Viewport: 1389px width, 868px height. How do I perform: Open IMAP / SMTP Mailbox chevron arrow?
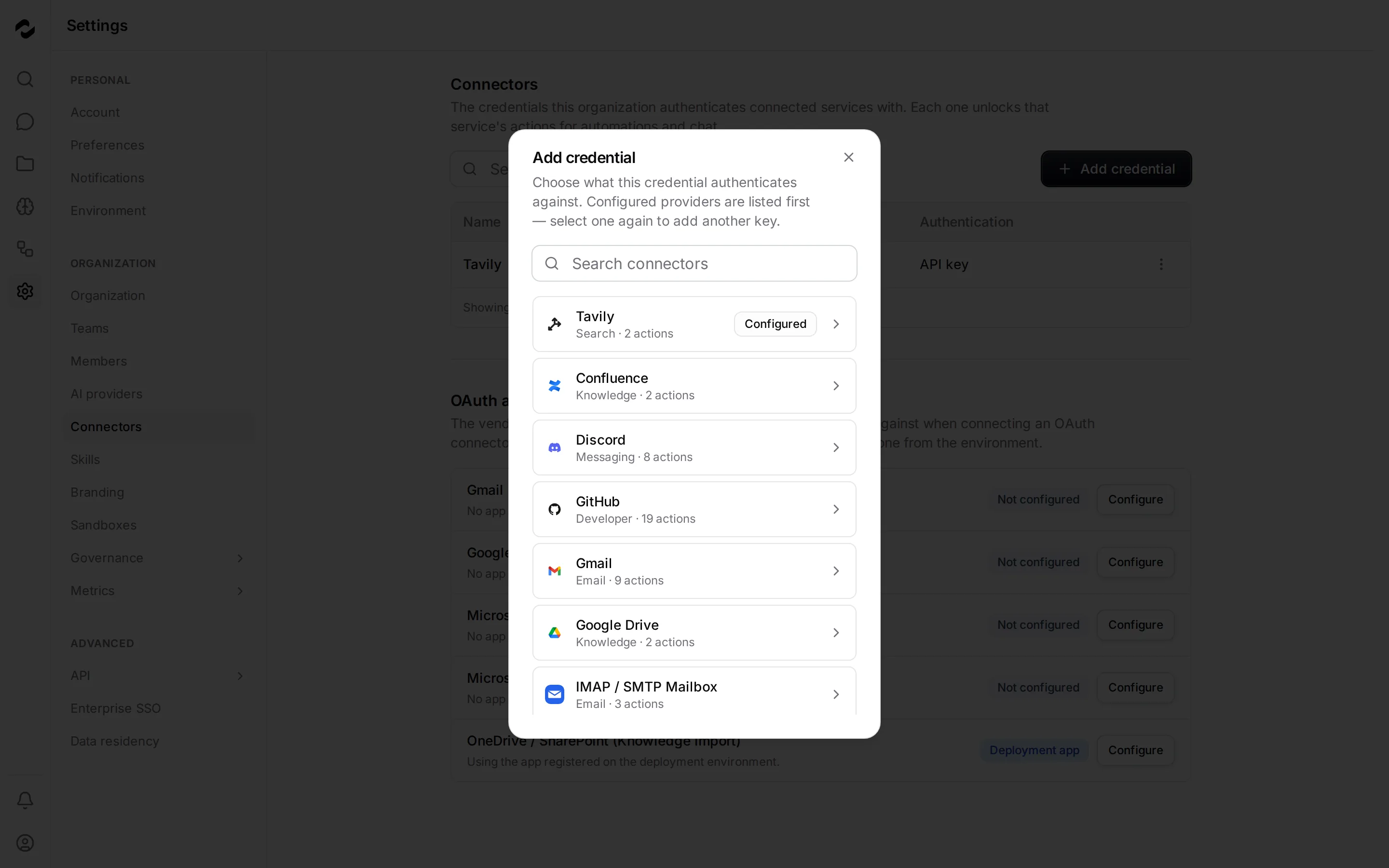click(x=836, y=694)
